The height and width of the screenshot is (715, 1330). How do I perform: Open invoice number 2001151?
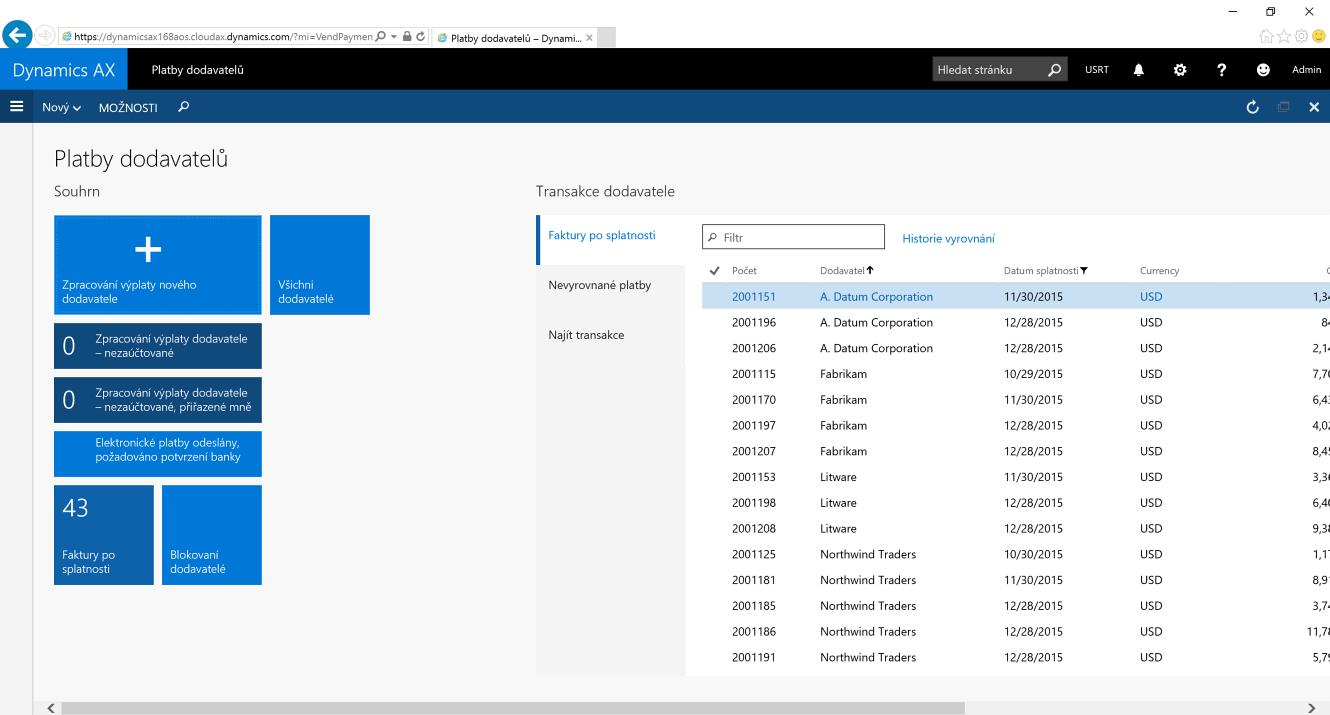754,297
